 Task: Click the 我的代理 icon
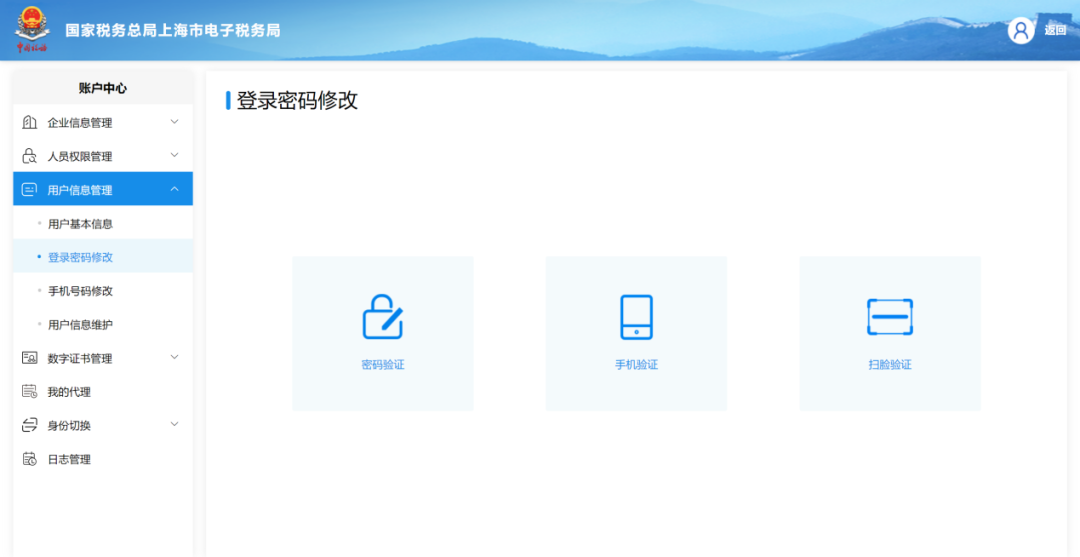[x=30, y=392]
